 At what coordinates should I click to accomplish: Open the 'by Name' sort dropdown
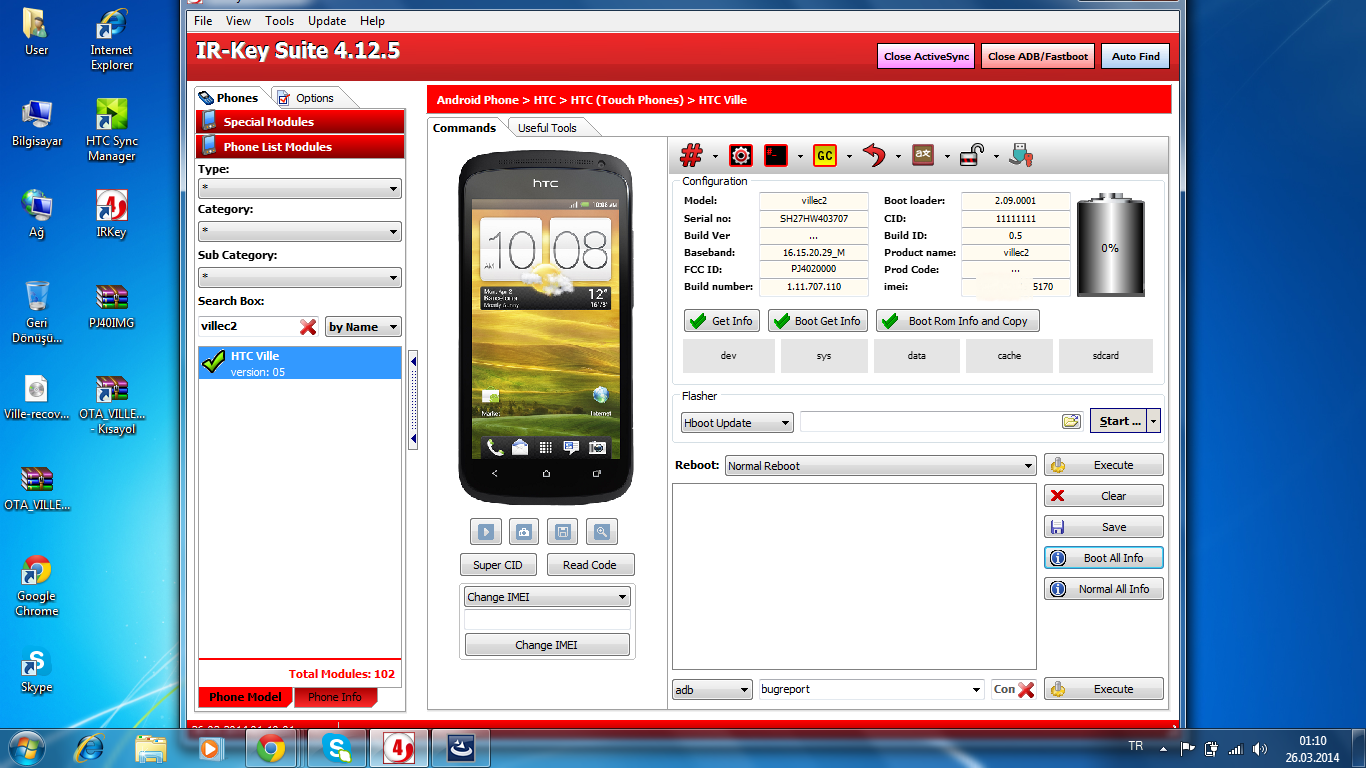click(x=364, y=327)
